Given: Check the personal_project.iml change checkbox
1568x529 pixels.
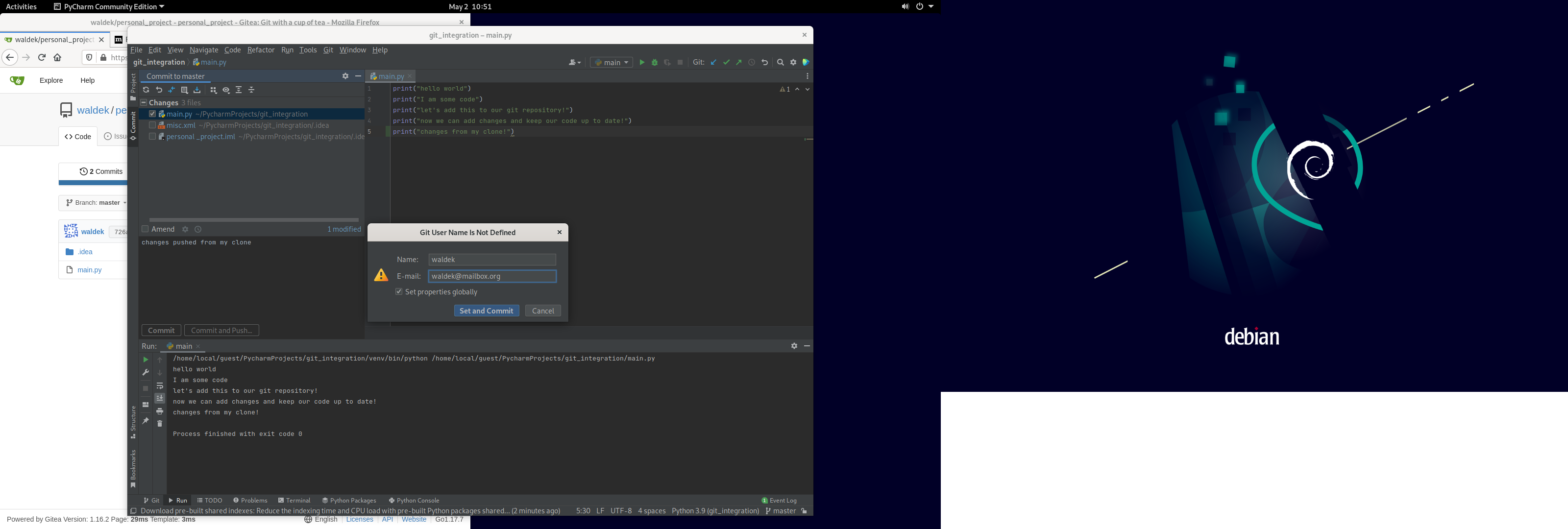Looking at the screenshot, I should (152, 137).
